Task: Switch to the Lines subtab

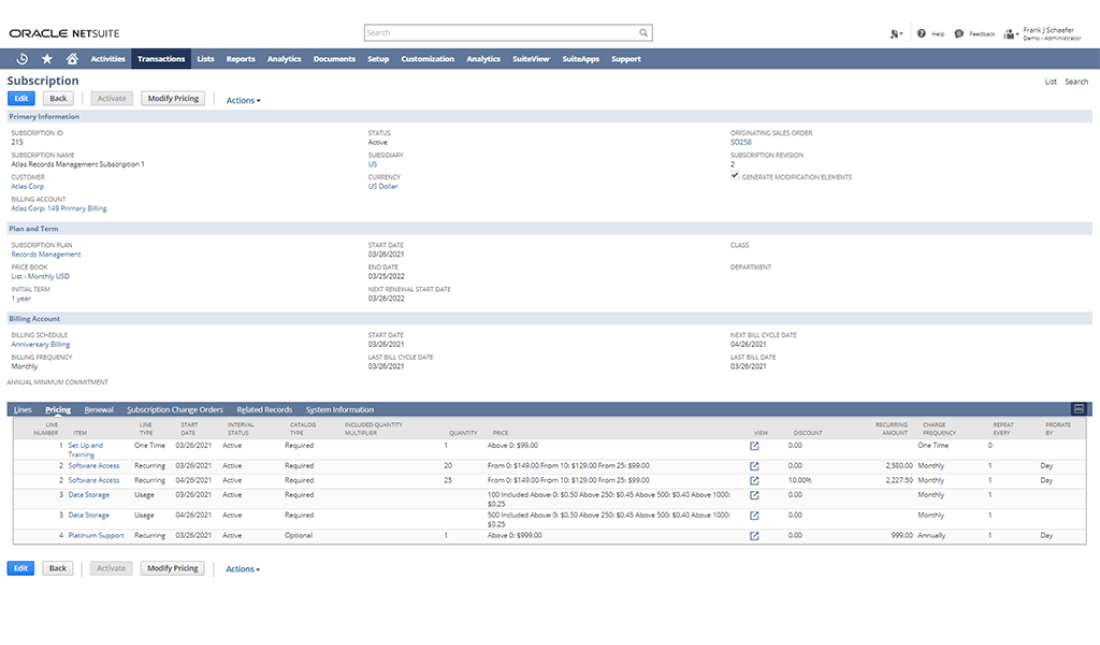Action: (x=22, y=410)
